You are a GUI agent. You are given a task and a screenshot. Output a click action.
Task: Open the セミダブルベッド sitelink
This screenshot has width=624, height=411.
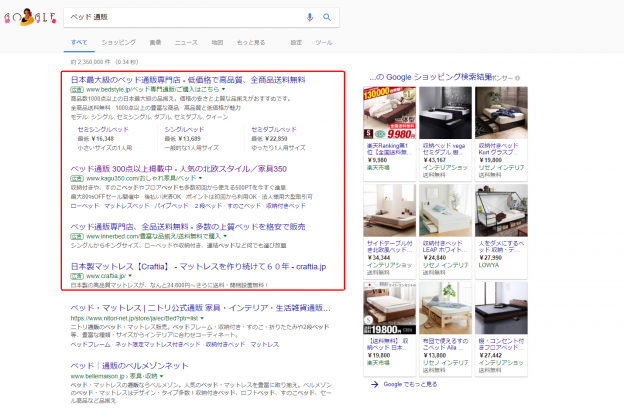click(274, 129)
